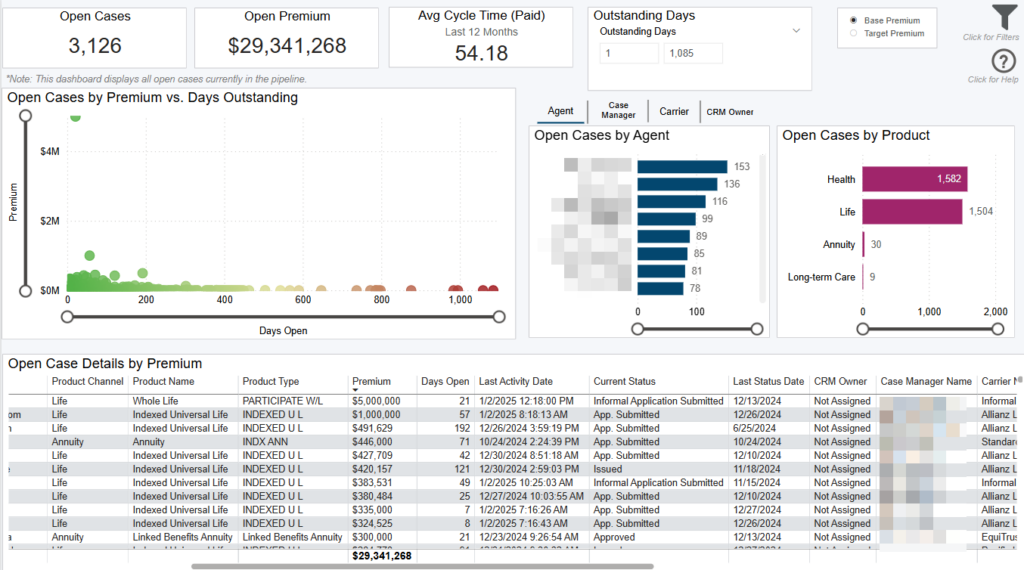Click sort arrow under Premium column header
This screenshot has height=570, width=1024.
coord(354,390)
